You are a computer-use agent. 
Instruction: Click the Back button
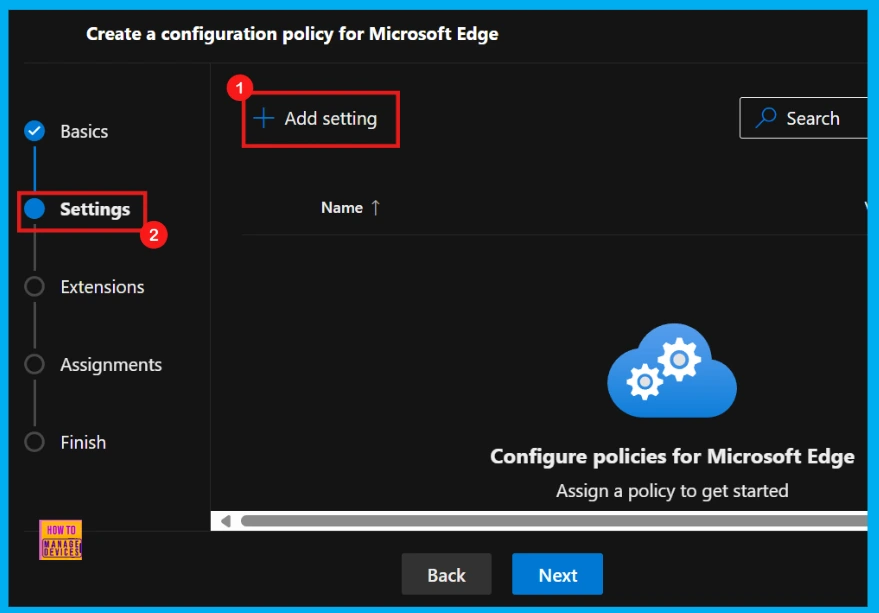tap(446, 574)
